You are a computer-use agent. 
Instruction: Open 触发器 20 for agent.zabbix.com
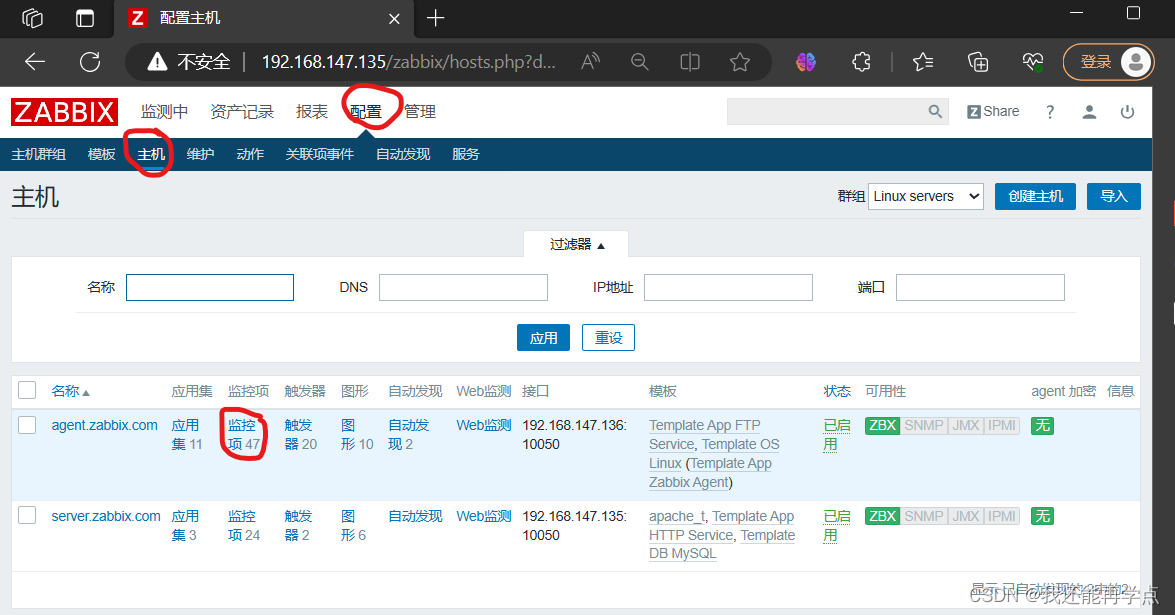[x=300, y=434]
